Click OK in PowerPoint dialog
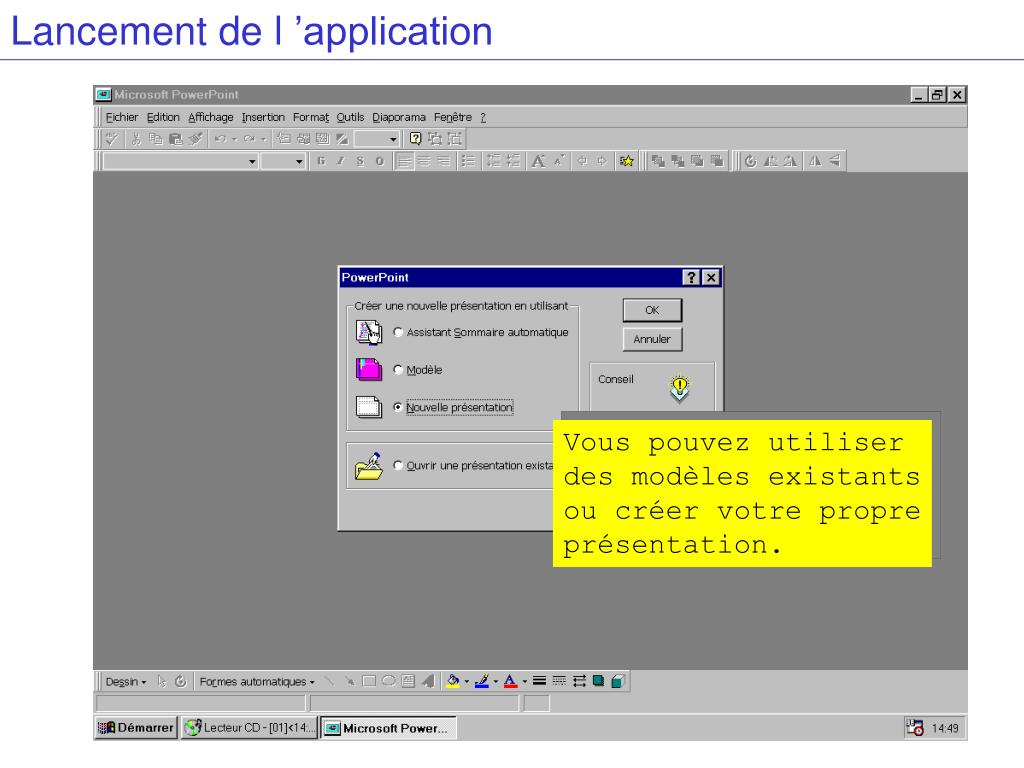This screenshot has height=768, width=1024. (x=652, y=310)
